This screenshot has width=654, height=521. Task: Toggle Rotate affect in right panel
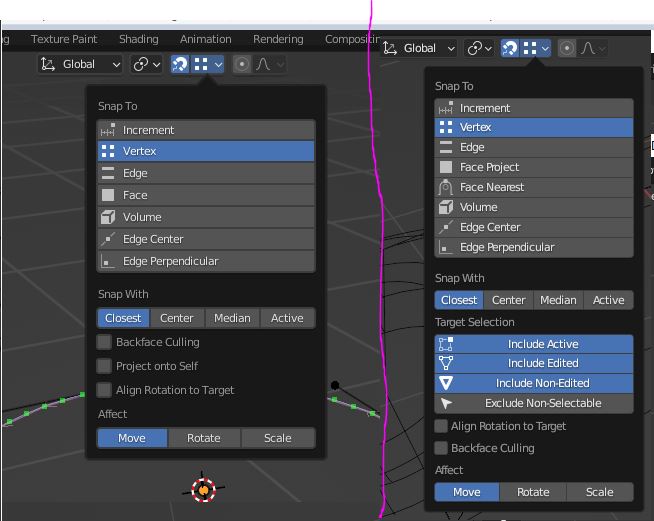533,492
